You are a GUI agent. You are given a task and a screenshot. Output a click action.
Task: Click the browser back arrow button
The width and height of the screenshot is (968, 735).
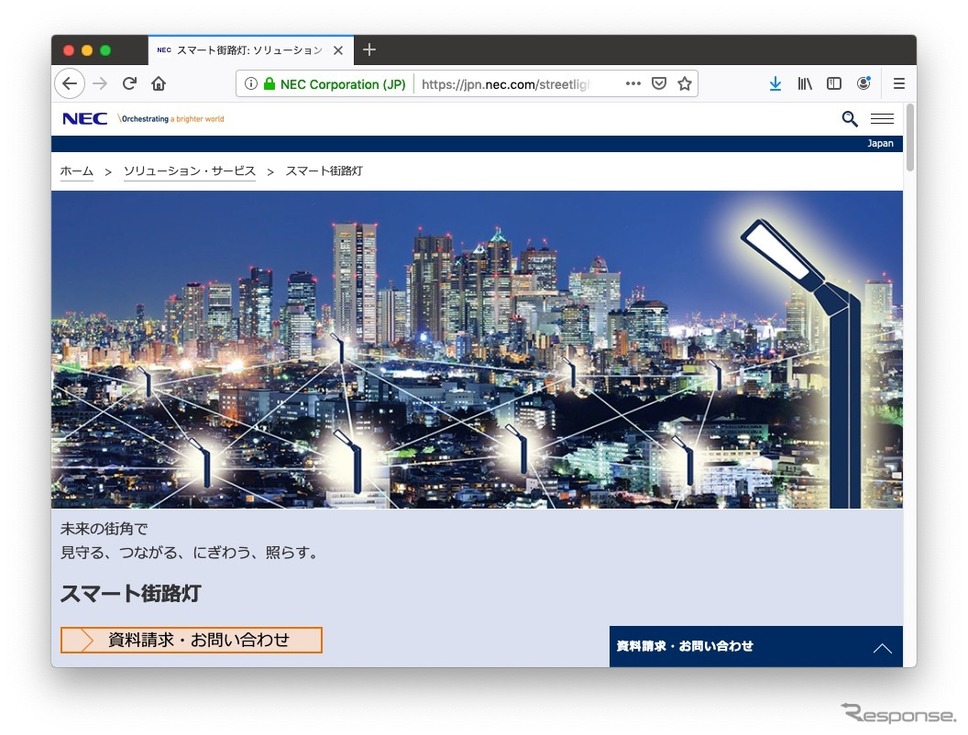69,84
